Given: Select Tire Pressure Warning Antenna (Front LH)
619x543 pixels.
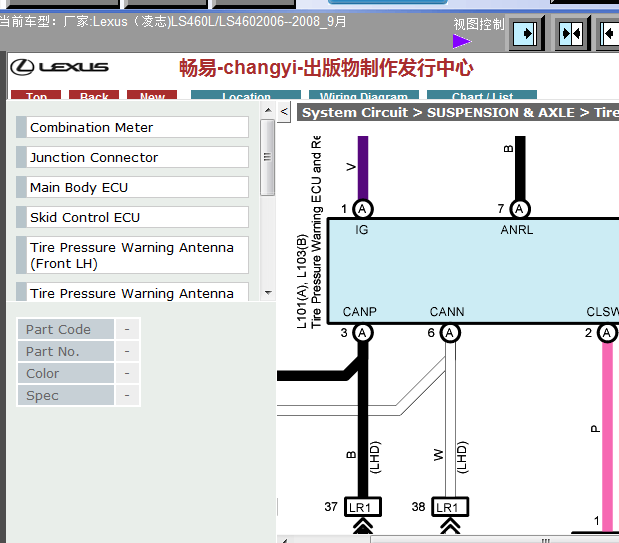Looking at the screenshot, I should [x=132, y=255].
